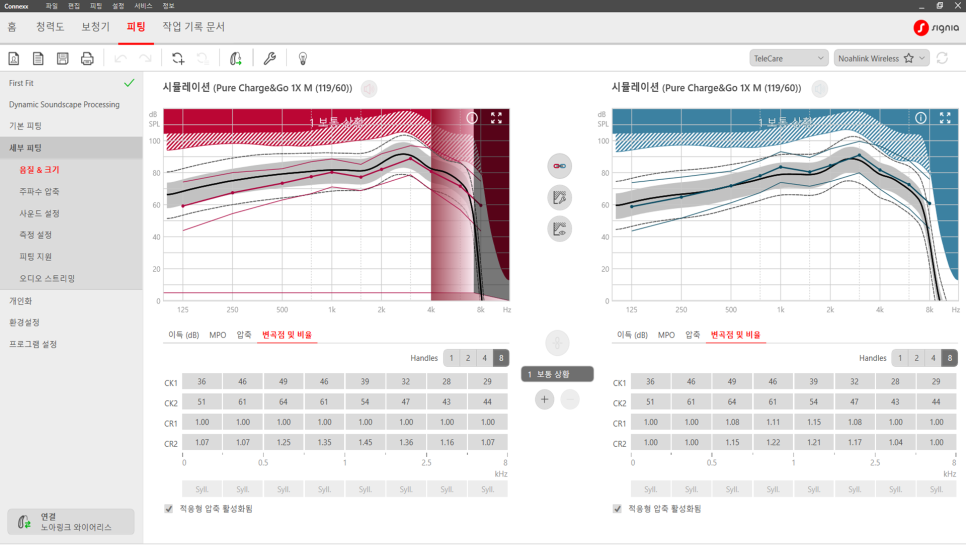Click the undo arrow icon
Image resolution: width=966 pixels, height=545 pixels.
pos(120,59)
